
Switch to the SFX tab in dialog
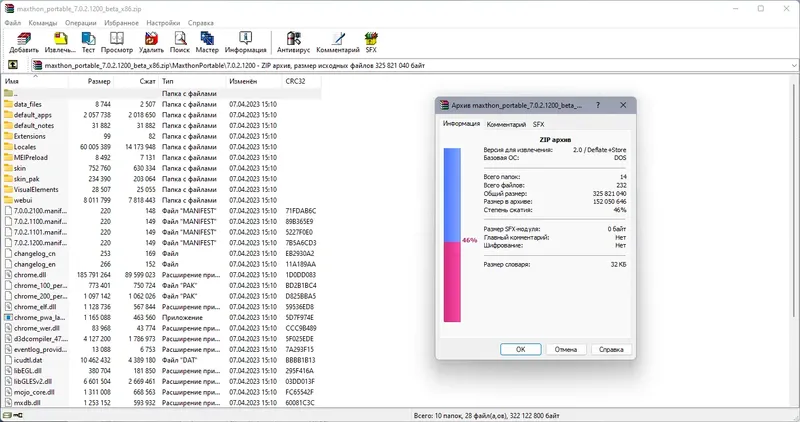(539, 125)
